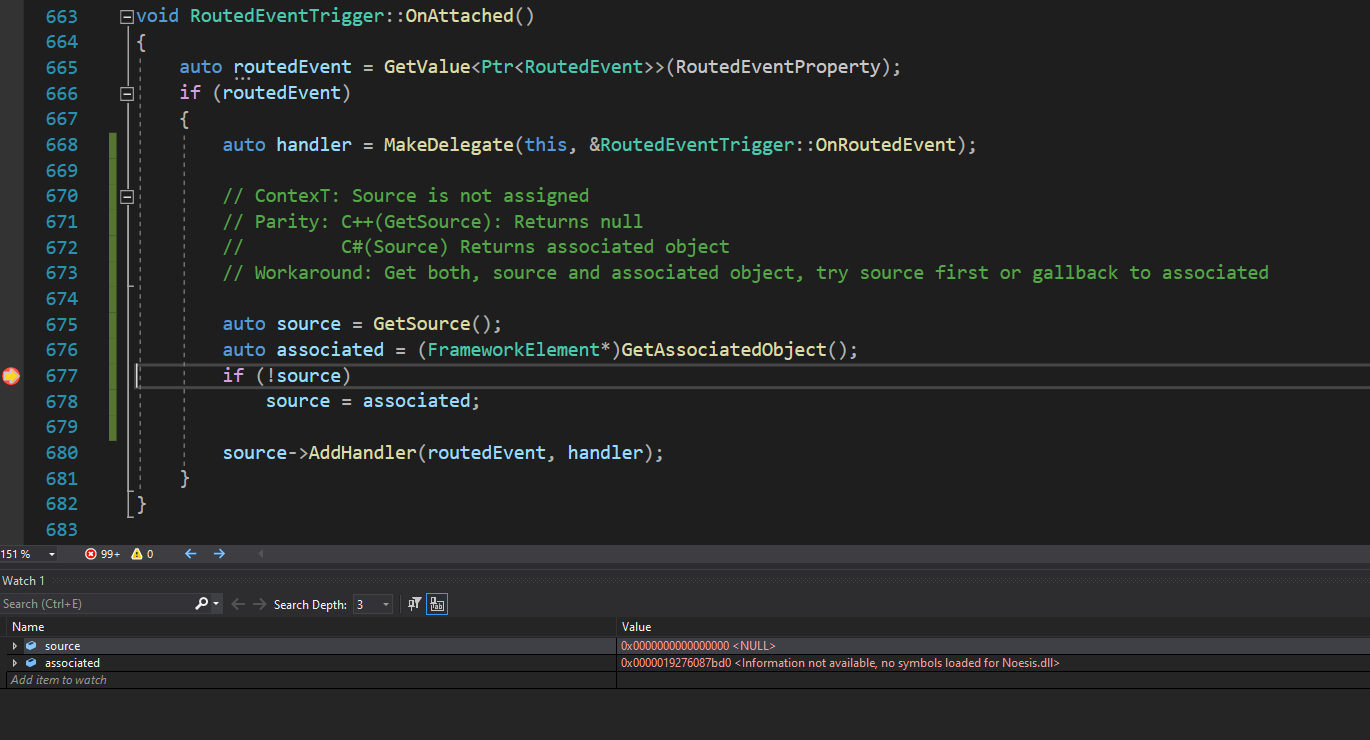Click the editor horizontal scrollbar left arrow
This screenshot has height=740, width=1370.
click(261, 554)
